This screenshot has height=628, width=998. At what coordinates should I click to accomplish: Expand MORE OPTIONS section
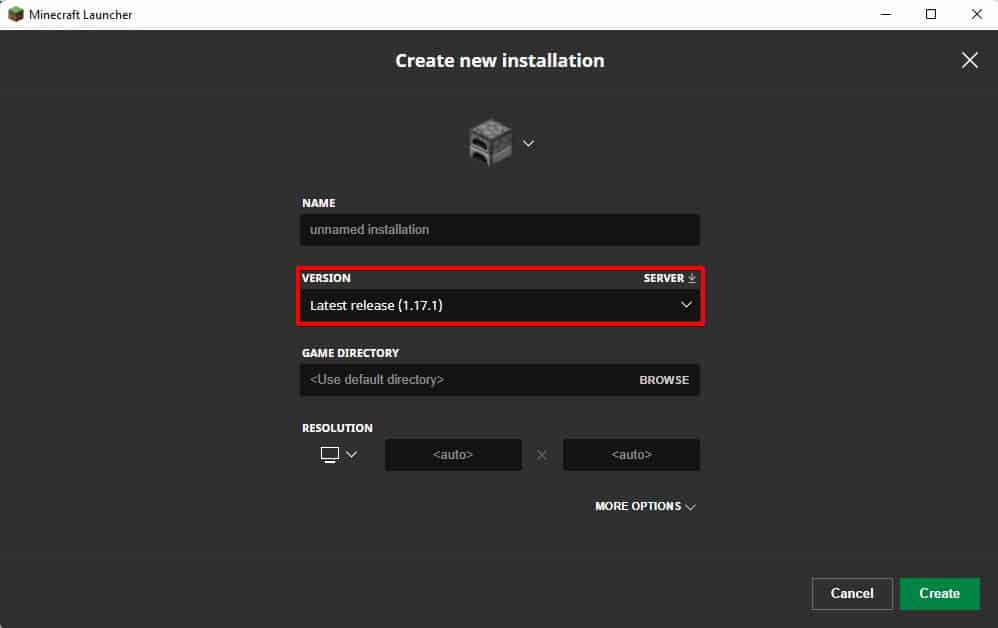(x=645, y=506)
